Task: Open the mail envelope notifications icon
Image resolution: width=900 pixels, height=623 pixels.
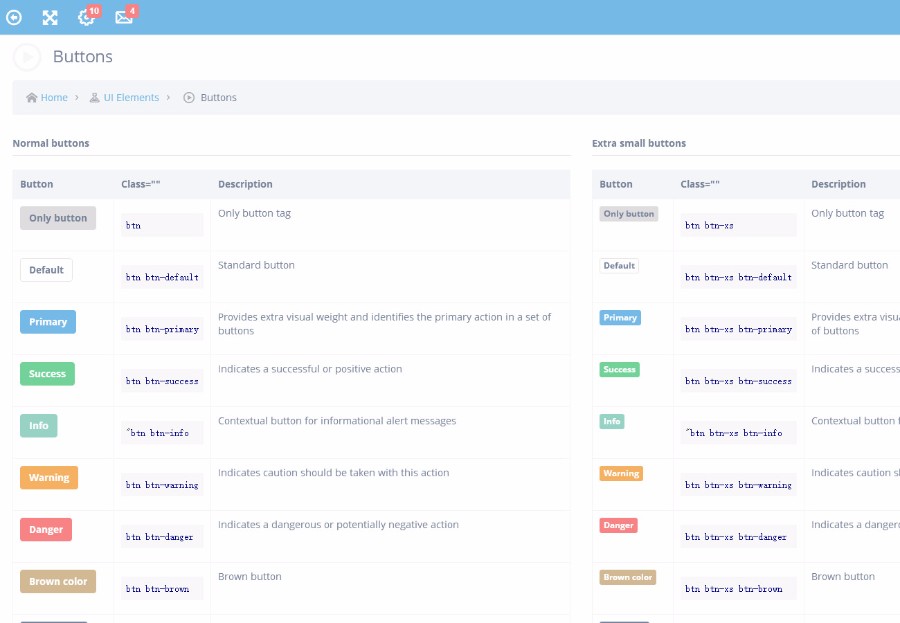Action: (x=124, y=17)
